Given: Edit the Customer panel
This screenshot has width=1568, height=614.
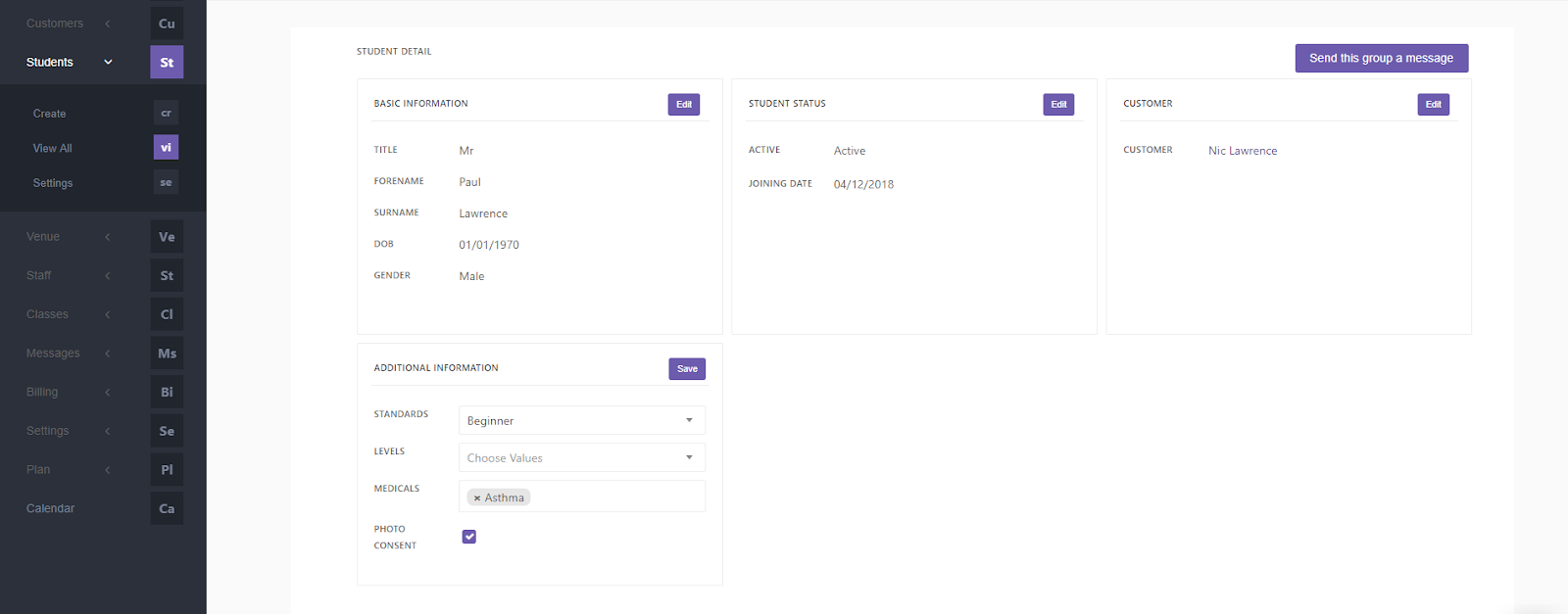Looking at the screenshot, I should pos(1434,105).
